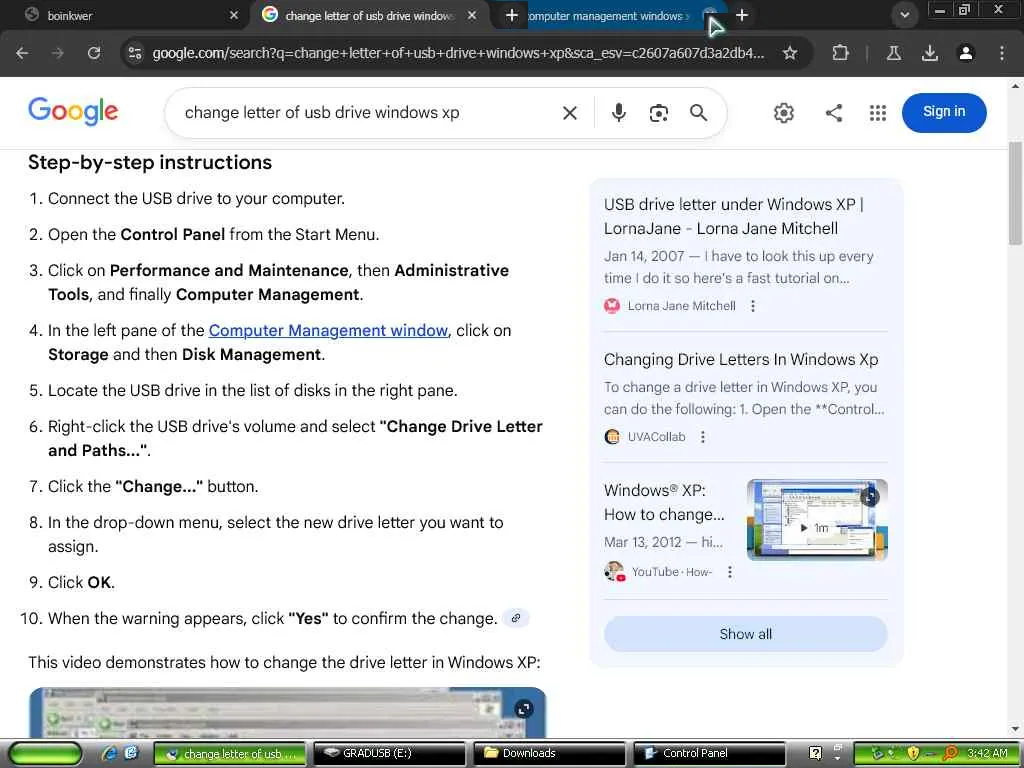Bookmark this page with the star
This screenshot has height=768, width=1024.
(790, 53)
